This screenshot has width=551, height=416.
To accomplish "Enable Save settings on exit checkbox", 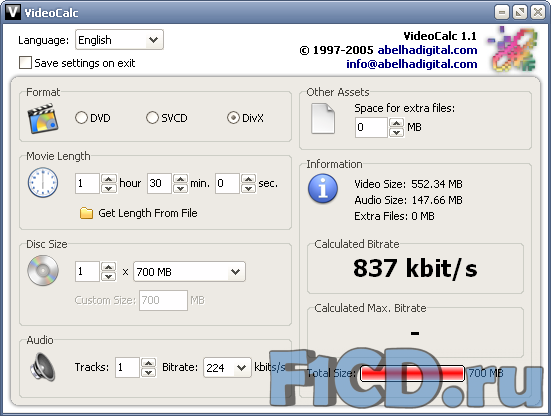I will pos(25,63).
